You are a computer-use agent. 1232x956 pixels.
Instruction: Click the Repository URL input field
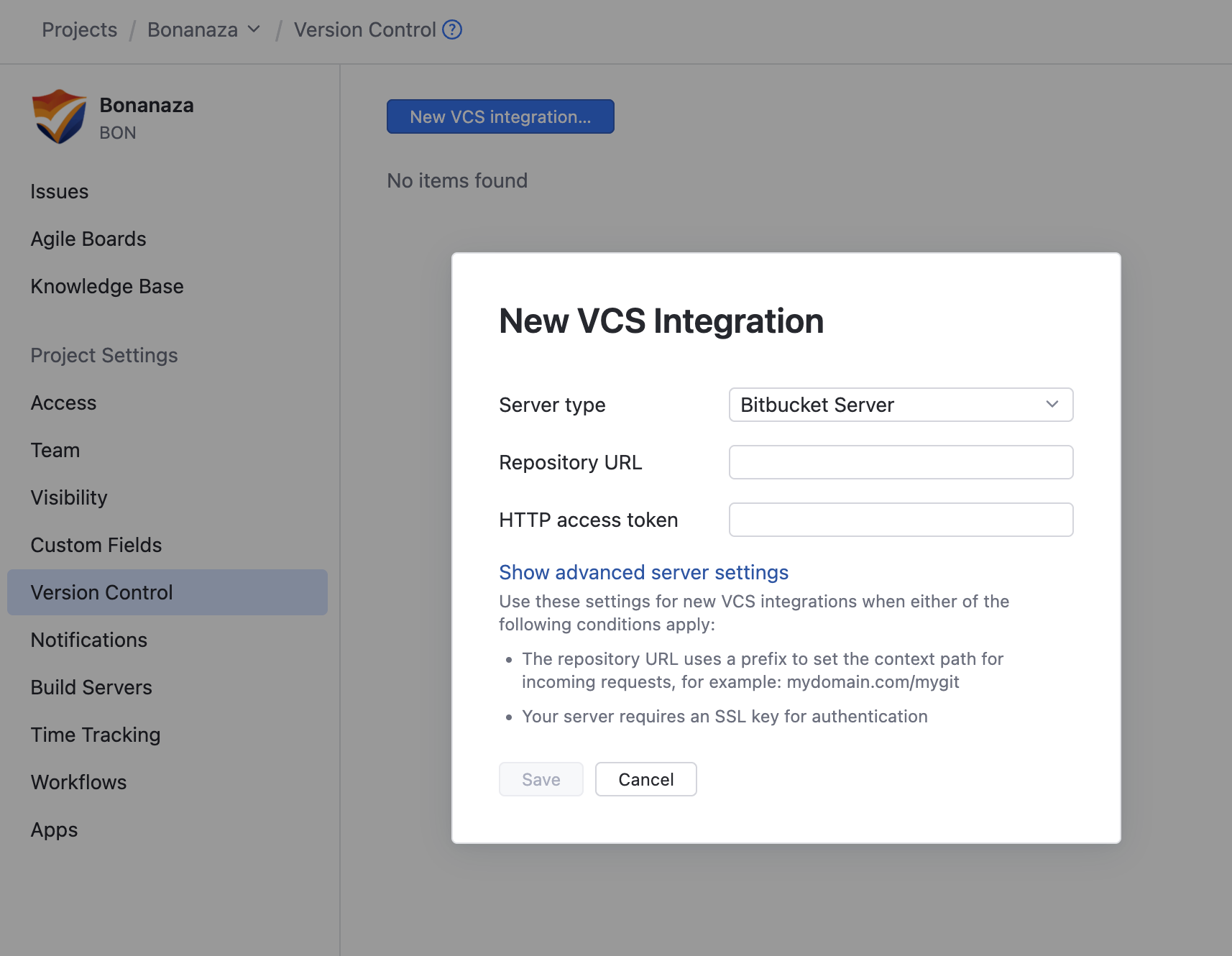pos(900,462)
